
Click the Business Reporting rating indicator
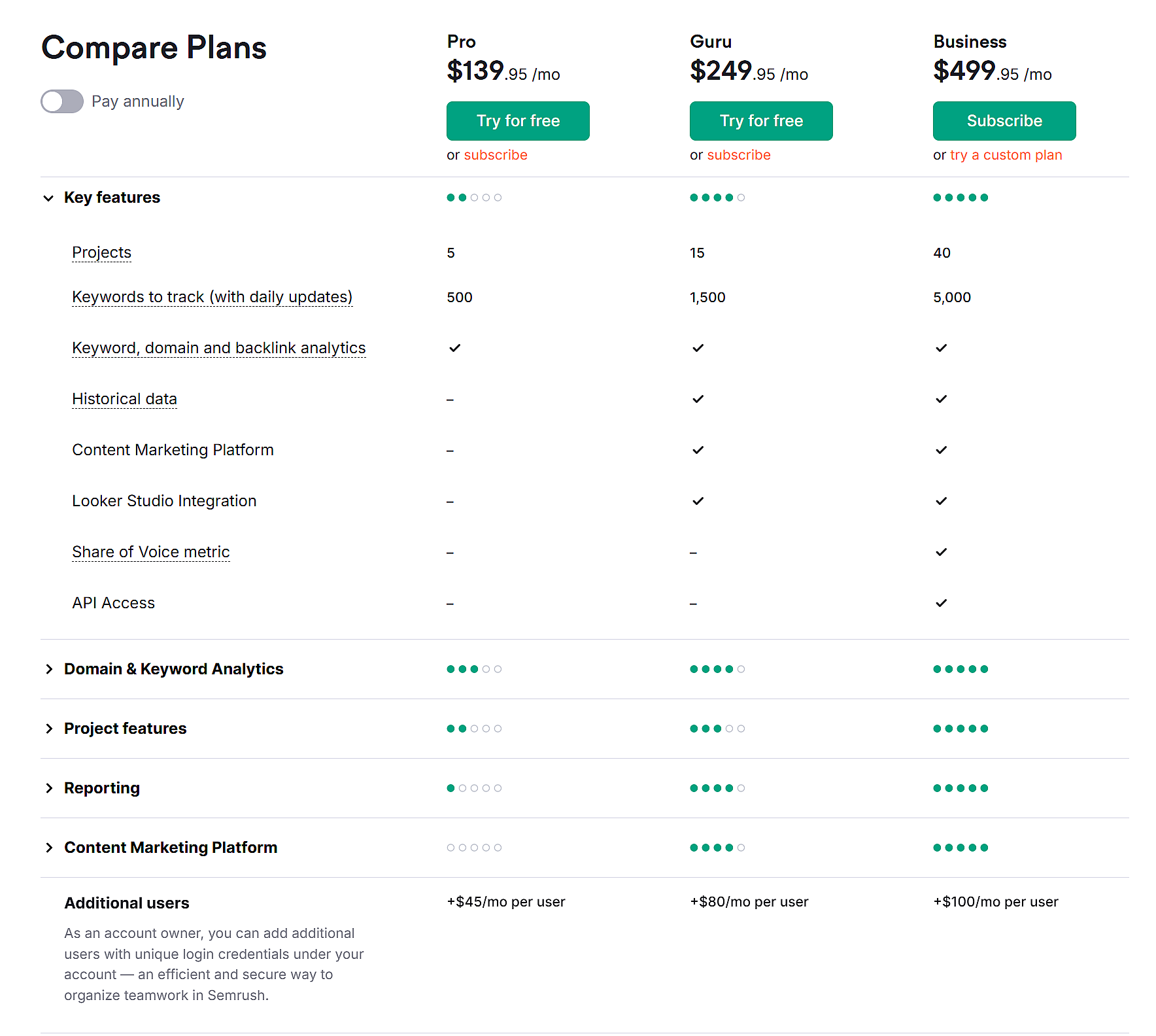pos(960,787)
